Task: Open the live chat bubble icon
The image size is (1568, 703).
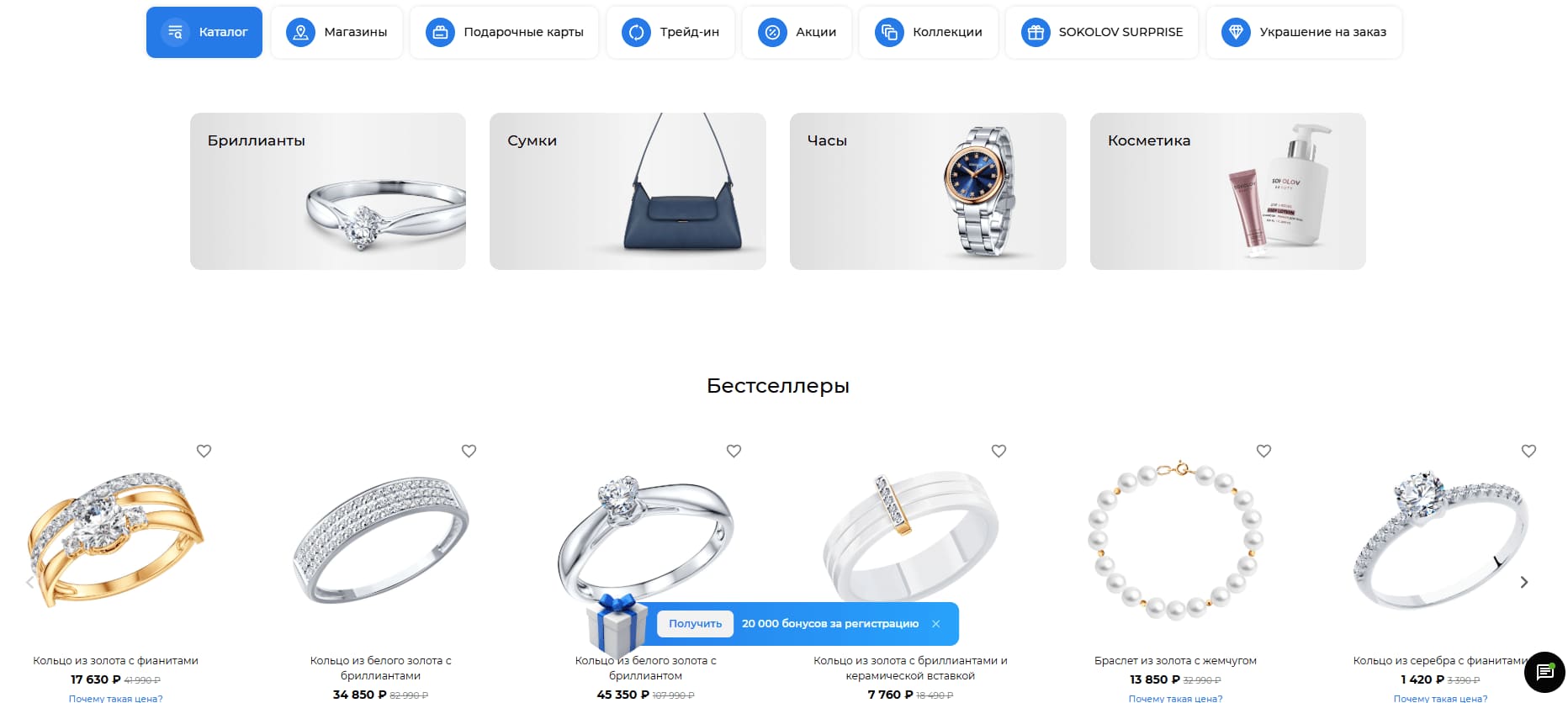Action: pyautogui.click(x=1544, y=672)
